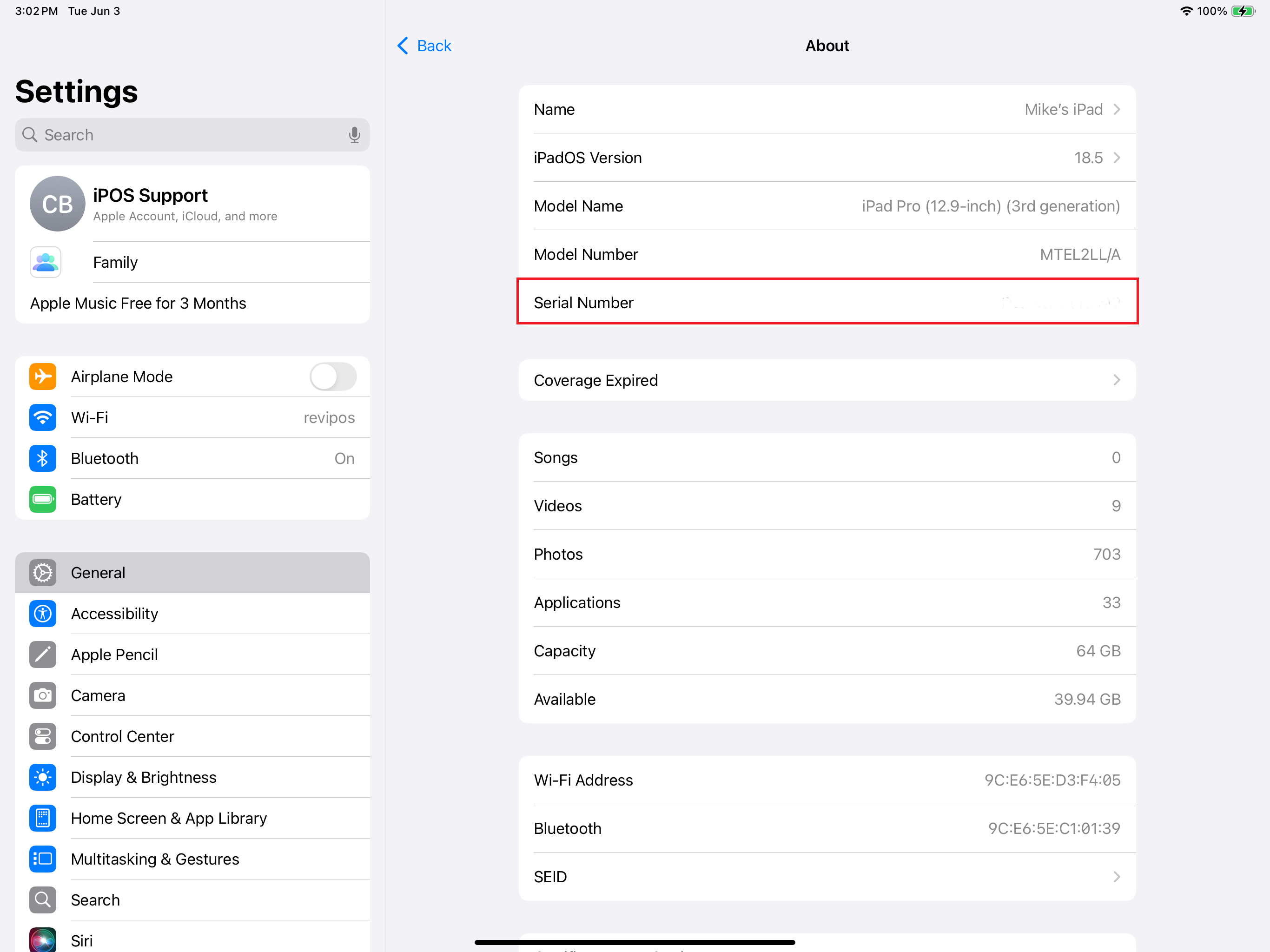1270x952 pixels.
Task: Open Battery settings row
Action: (192, 499)
